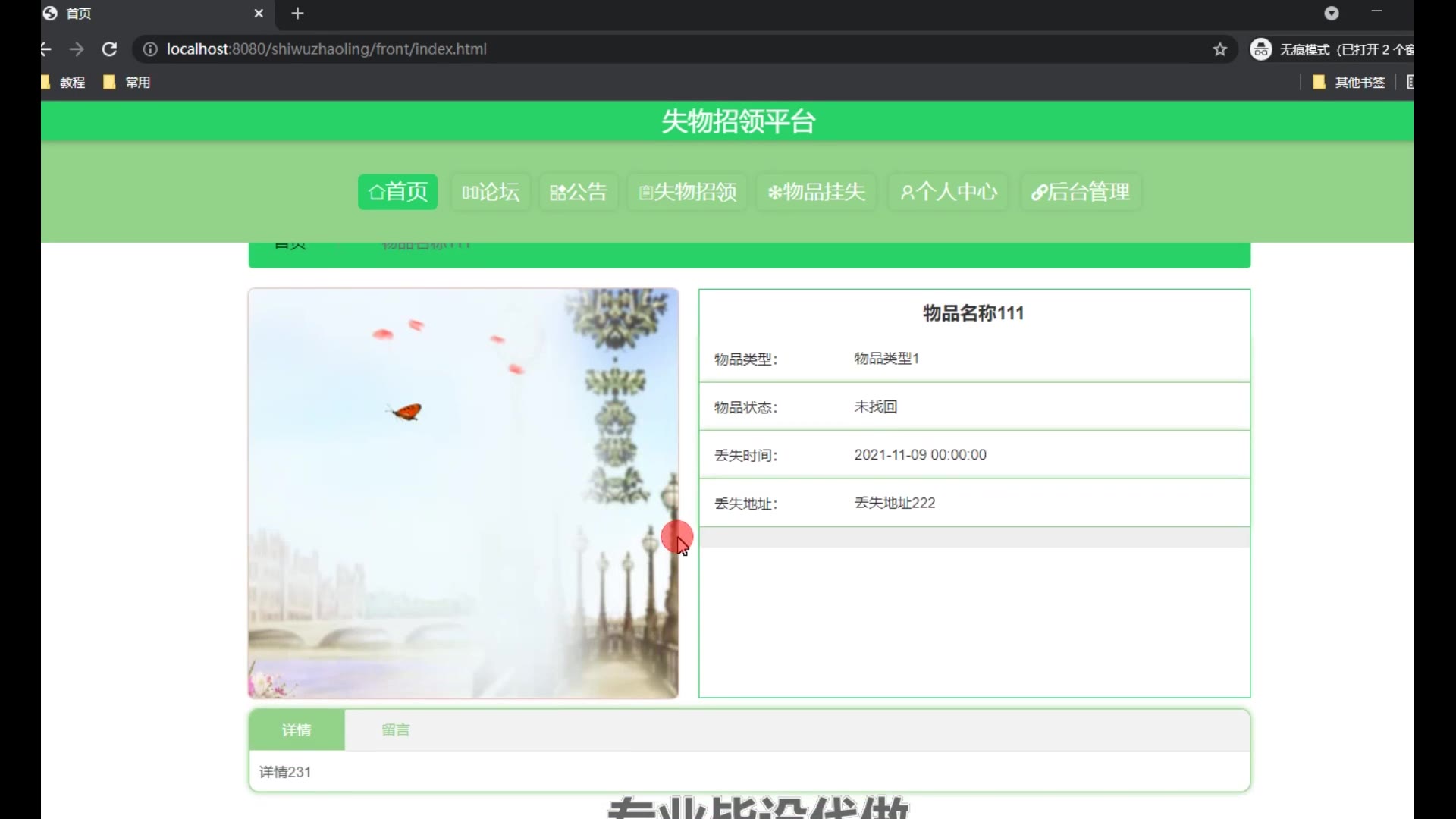Click the item photo with butterfly
Screen dimensions: 1456x819
463,493
